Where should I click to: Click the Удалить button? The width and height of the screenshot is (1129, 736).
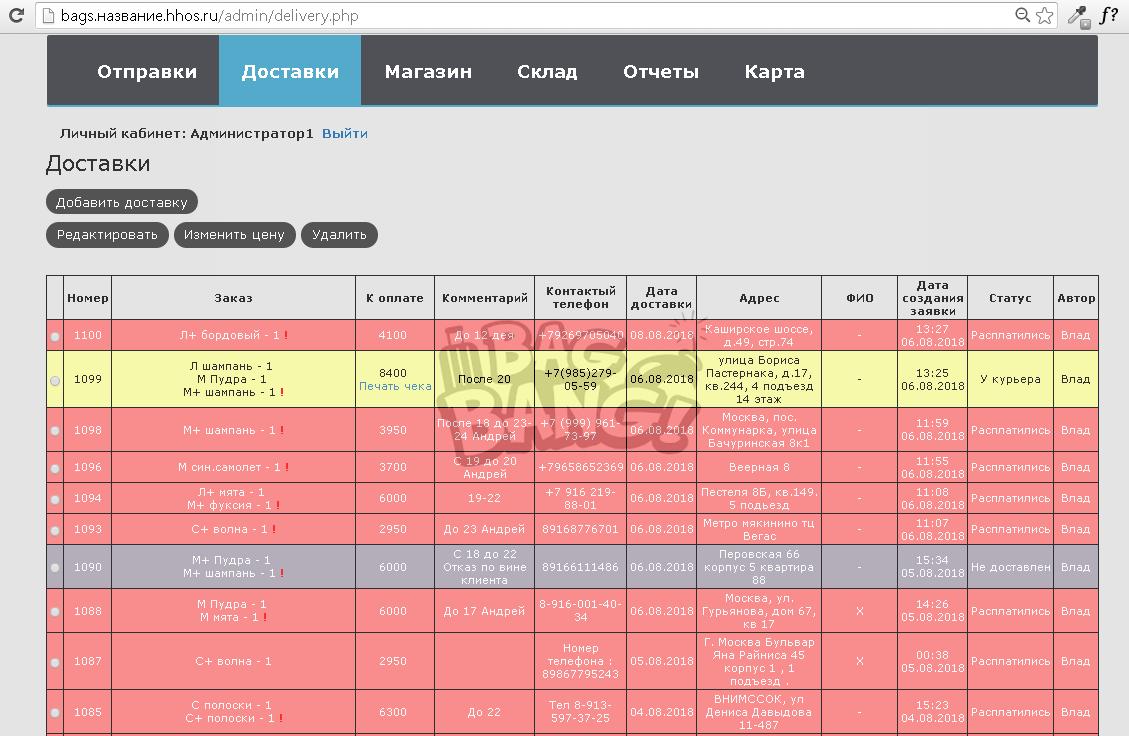(339, 235)
